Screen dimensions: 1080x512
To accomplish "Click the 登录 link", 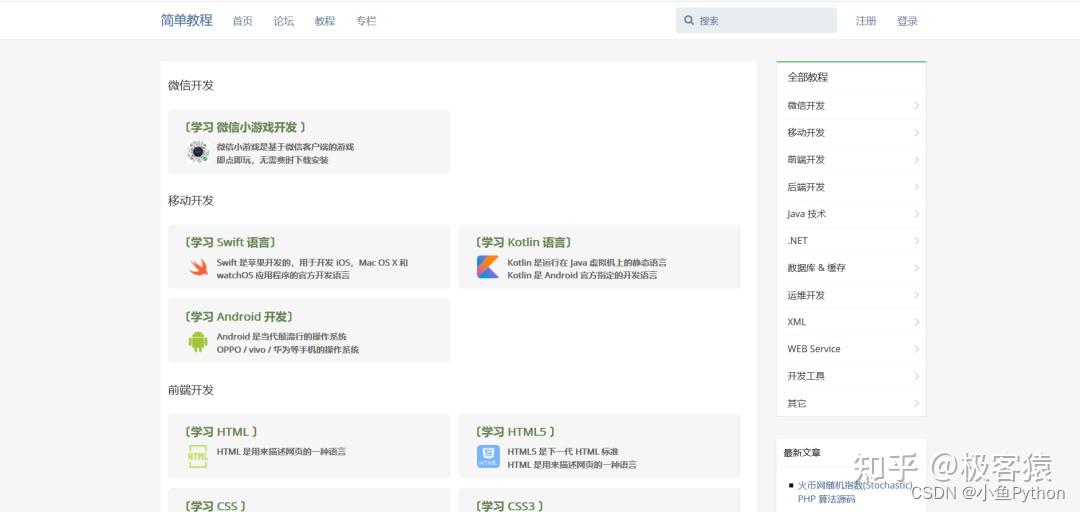I will pyautogui.click(x=907, y=21).
